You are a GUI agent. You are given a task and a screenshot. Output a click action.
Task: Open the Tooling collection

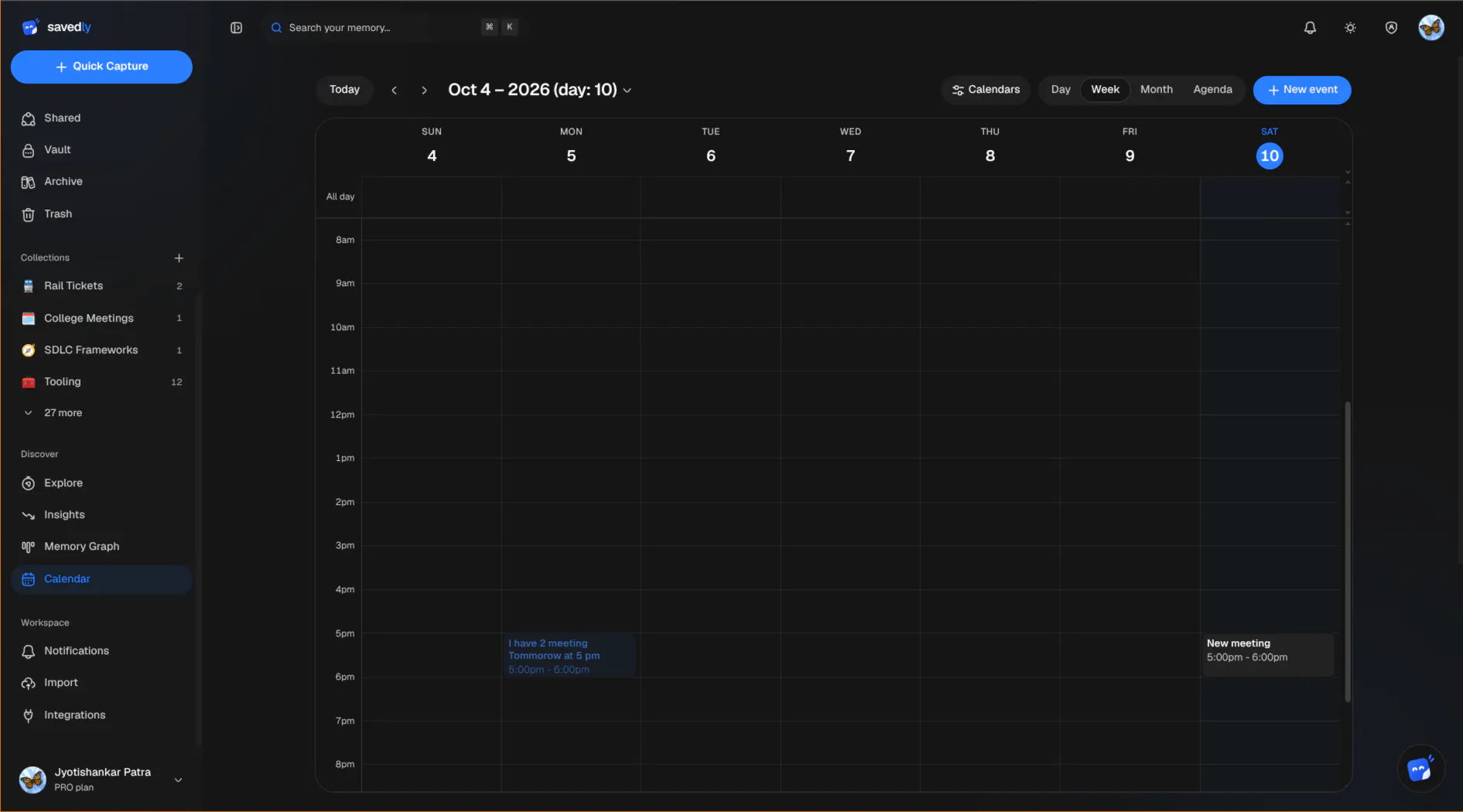click(x=101, y=382)
